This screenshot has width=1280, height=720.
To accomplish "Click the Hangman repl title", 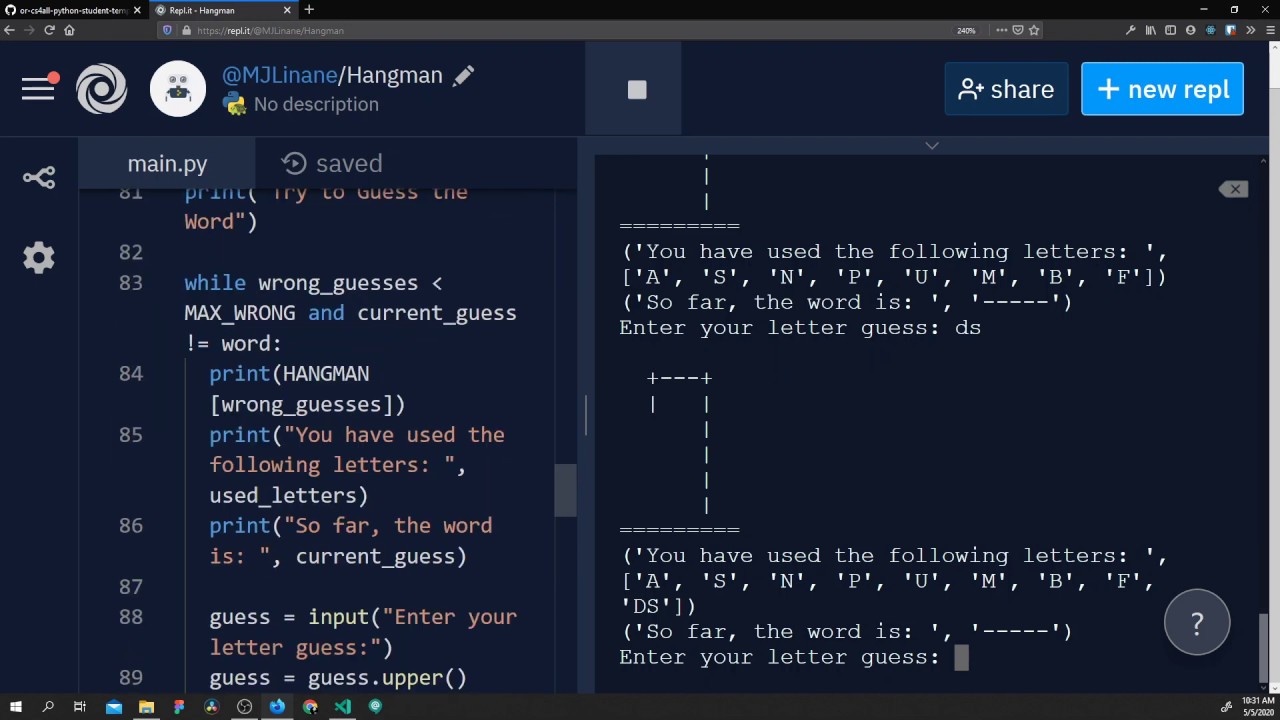I will (394, 76).
